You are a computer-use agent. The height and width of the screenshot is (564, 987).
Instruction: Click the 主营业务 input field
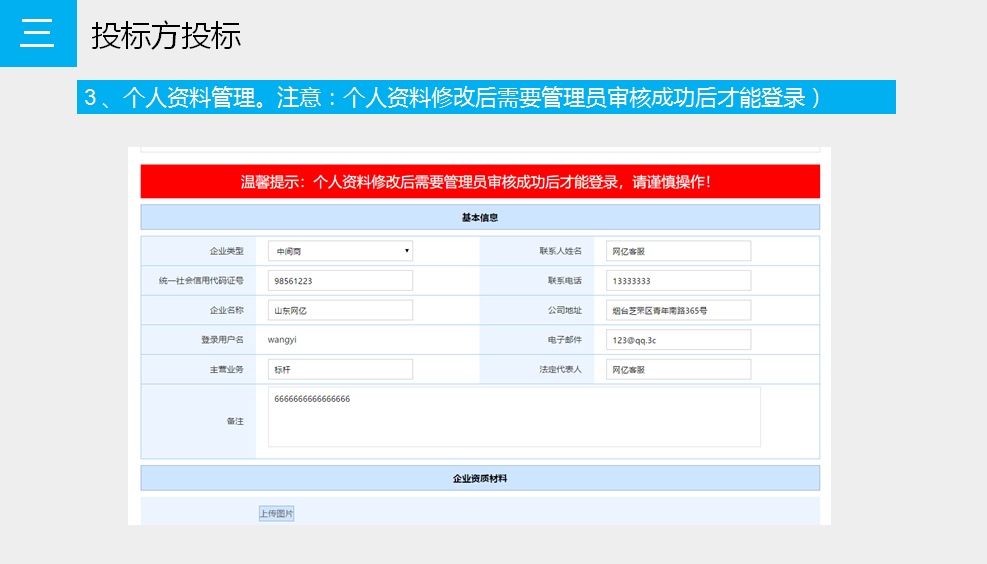click(x=340, y=369)
